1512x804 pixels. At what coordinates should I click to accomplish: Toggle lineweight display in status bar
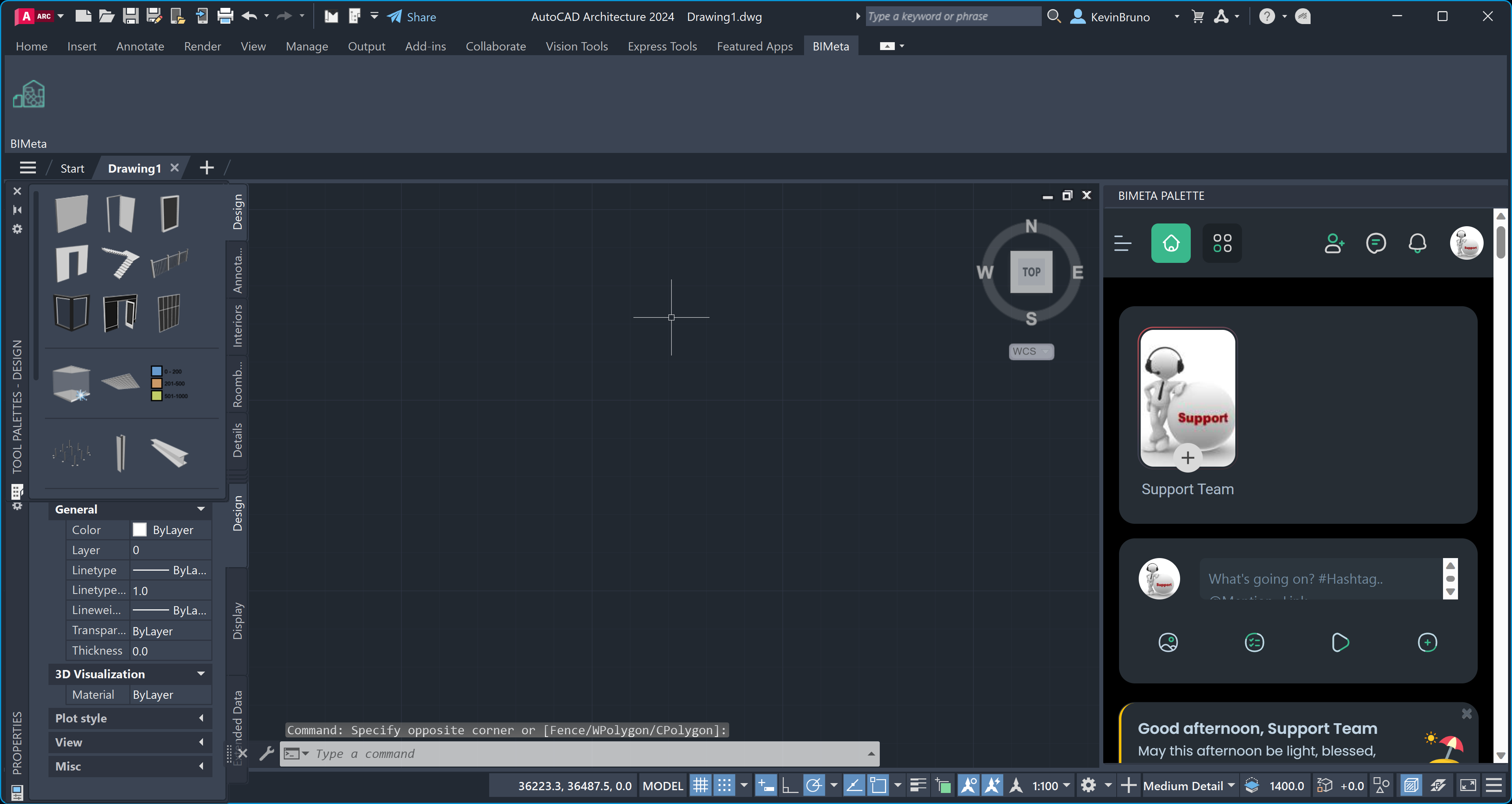click(918, 786)
